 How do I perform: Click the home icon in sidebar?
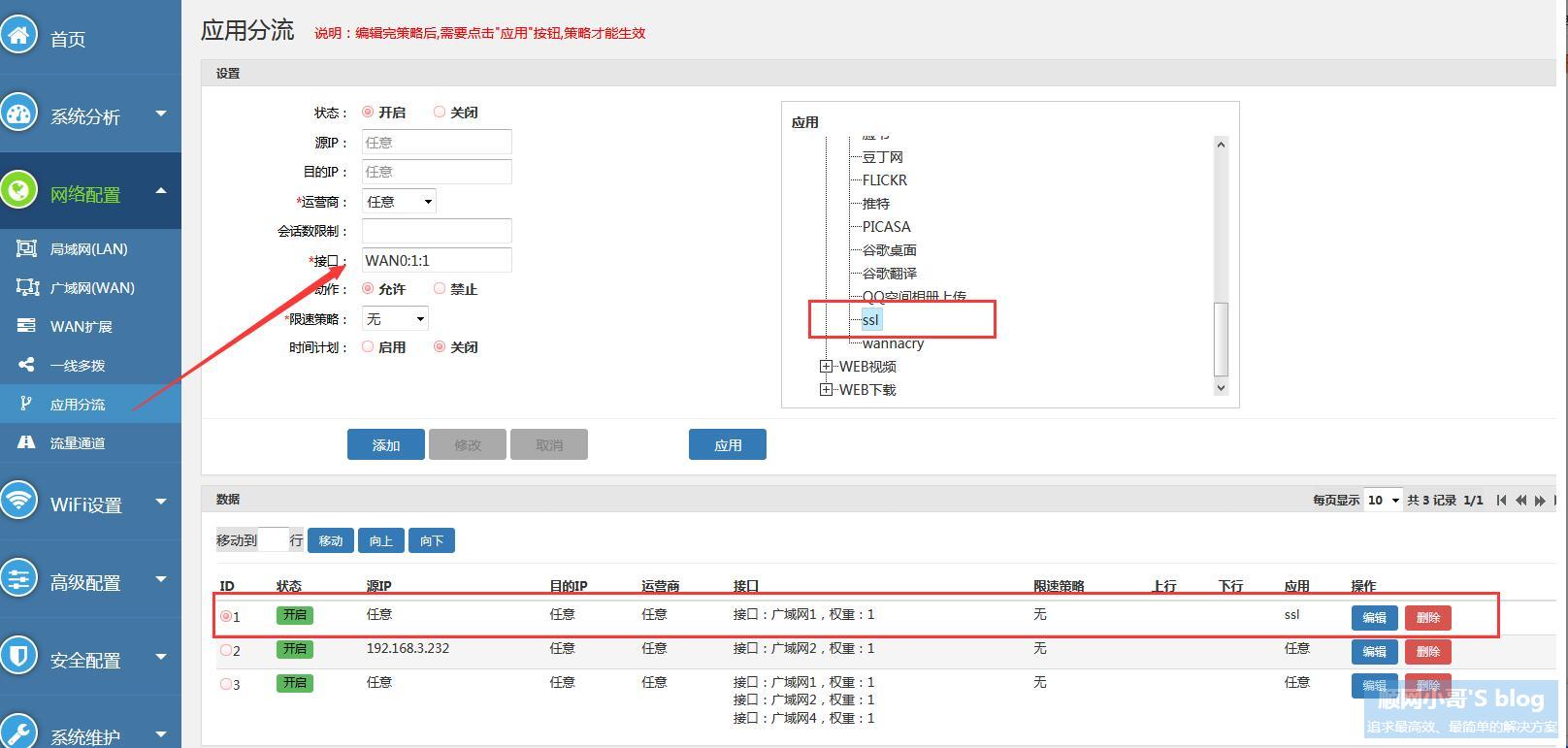coord(18,36)
